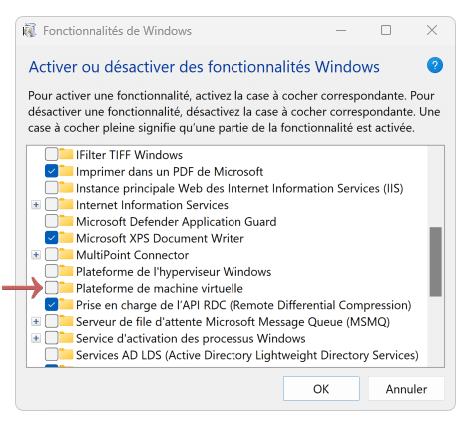Image resolution: width=468 pixels, height=423 pixels.
Task: Click the features list vertical scrollbar thumb
Action: click(x=435, y=262)
